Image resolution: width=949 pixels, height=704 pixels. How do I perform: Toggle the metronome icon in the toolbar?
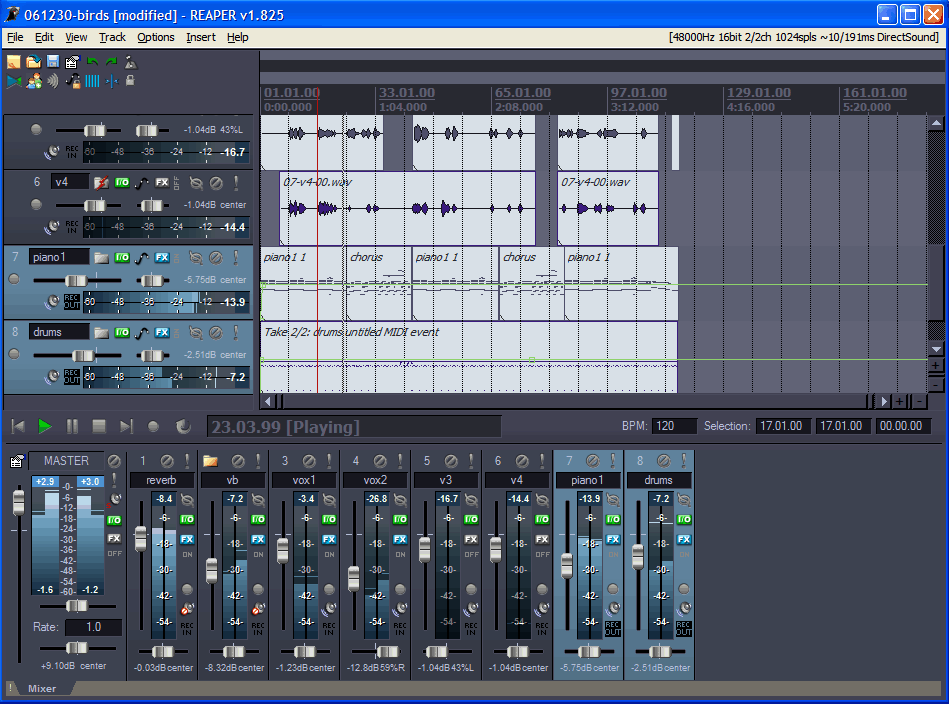(x=130, y=62)
